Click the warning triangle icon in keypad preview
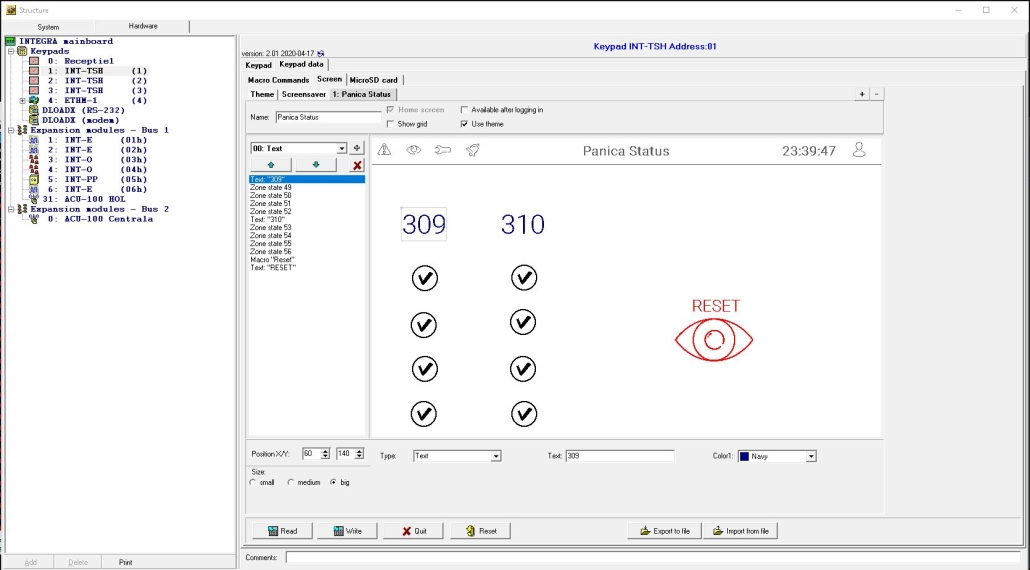 click(384, 150)
